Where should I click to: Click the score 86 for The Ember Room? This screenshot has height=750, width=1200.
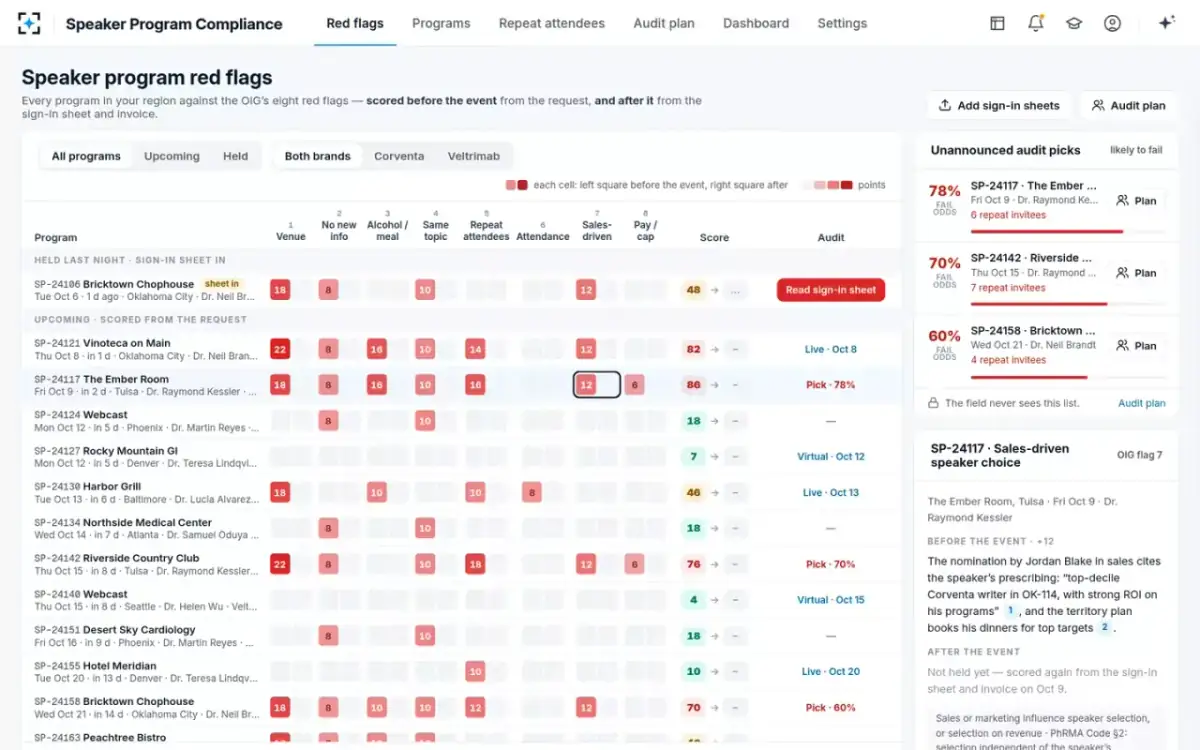coord(693,385)
